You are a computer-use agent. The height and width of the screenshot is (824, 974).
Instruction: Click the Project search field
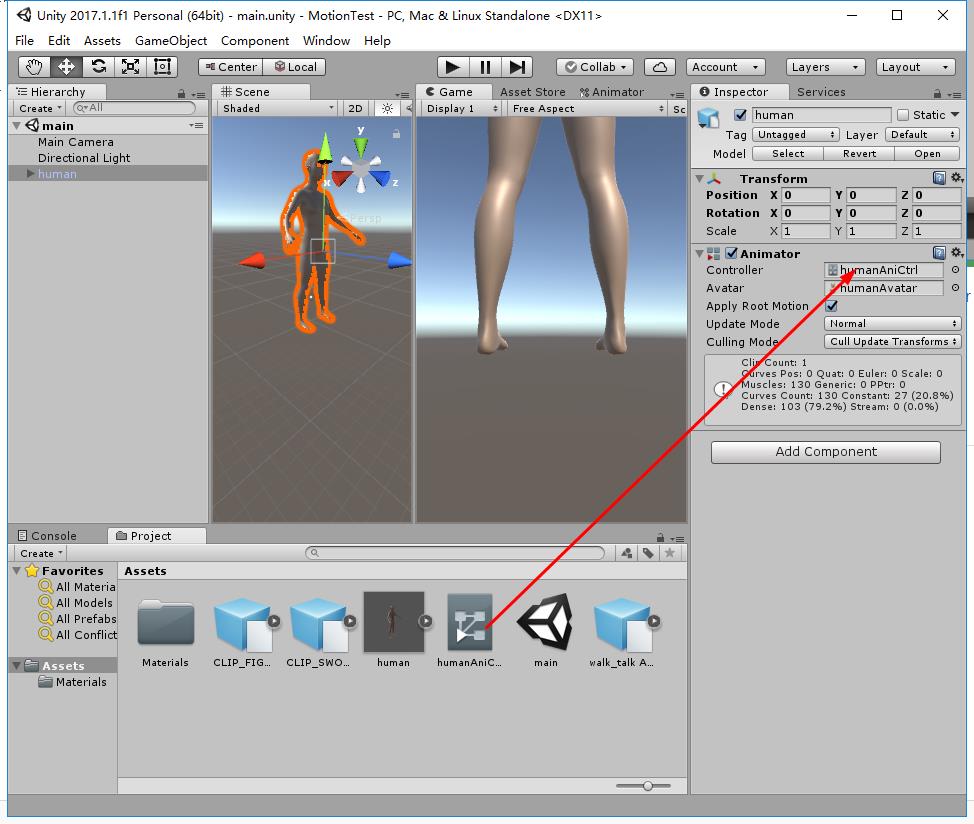pos(455,553)
